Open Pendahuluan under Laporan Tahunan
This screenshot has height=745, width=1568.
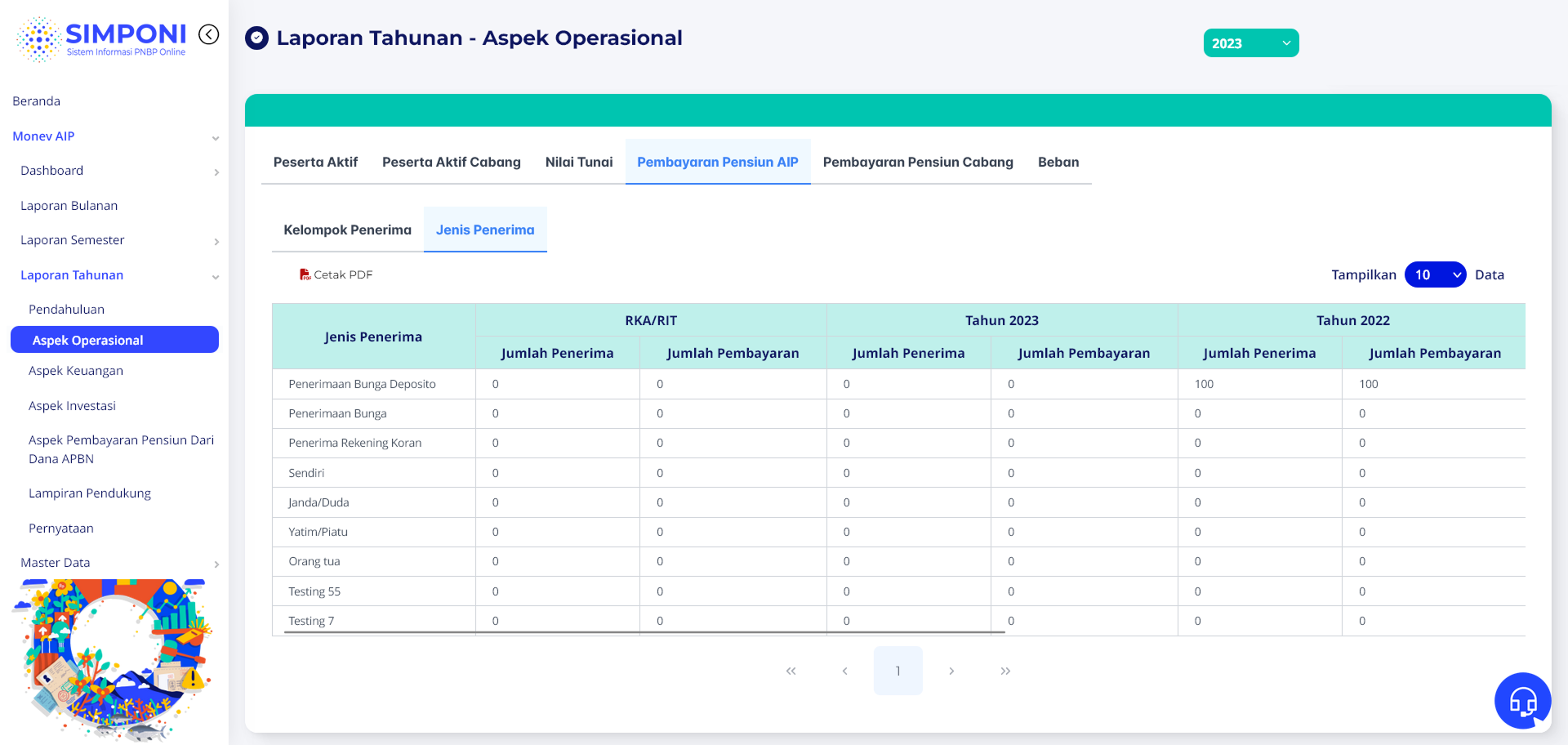[x=67, y=310]
